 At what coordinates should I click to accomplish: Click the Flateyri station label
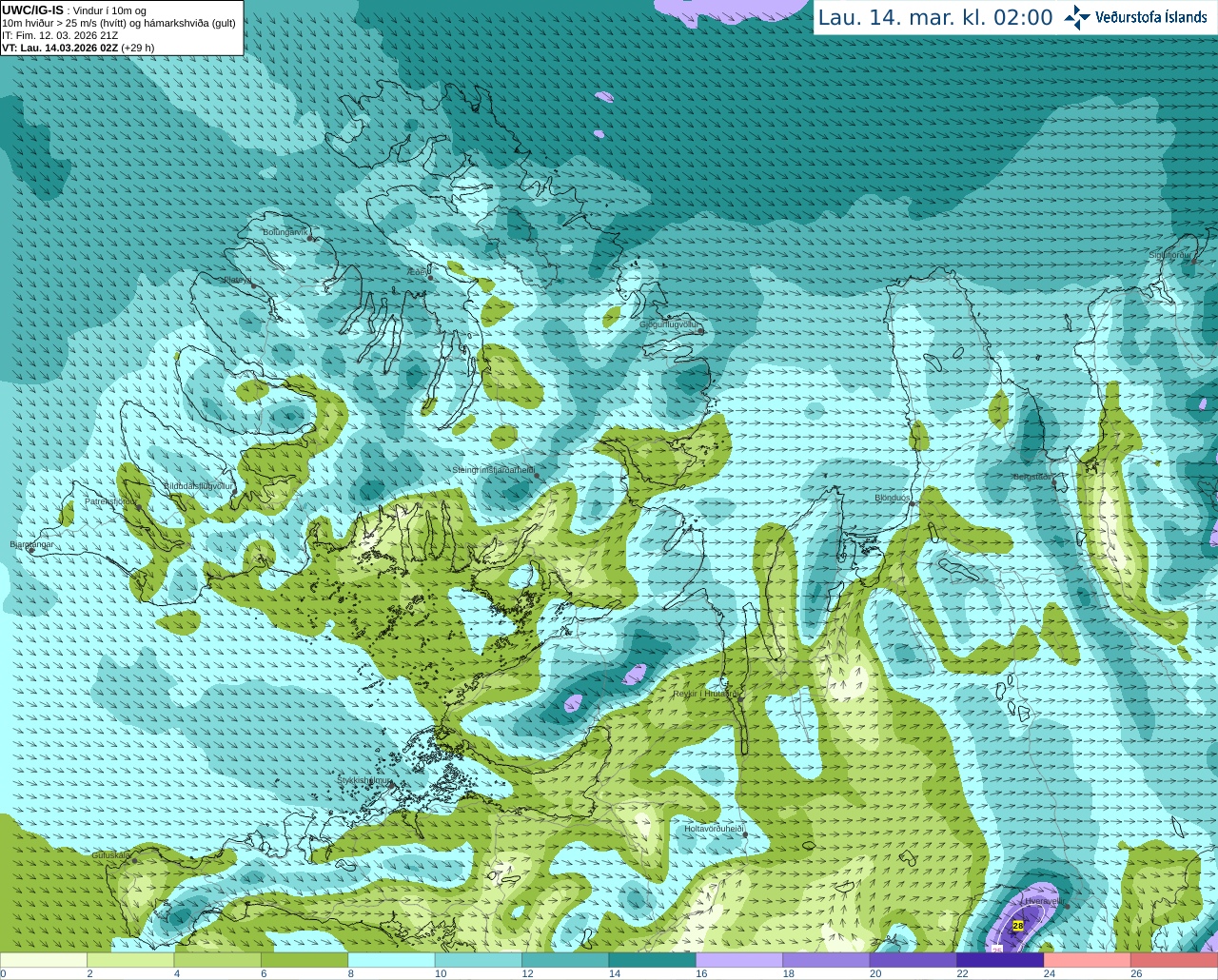click(x=237, y=280)
